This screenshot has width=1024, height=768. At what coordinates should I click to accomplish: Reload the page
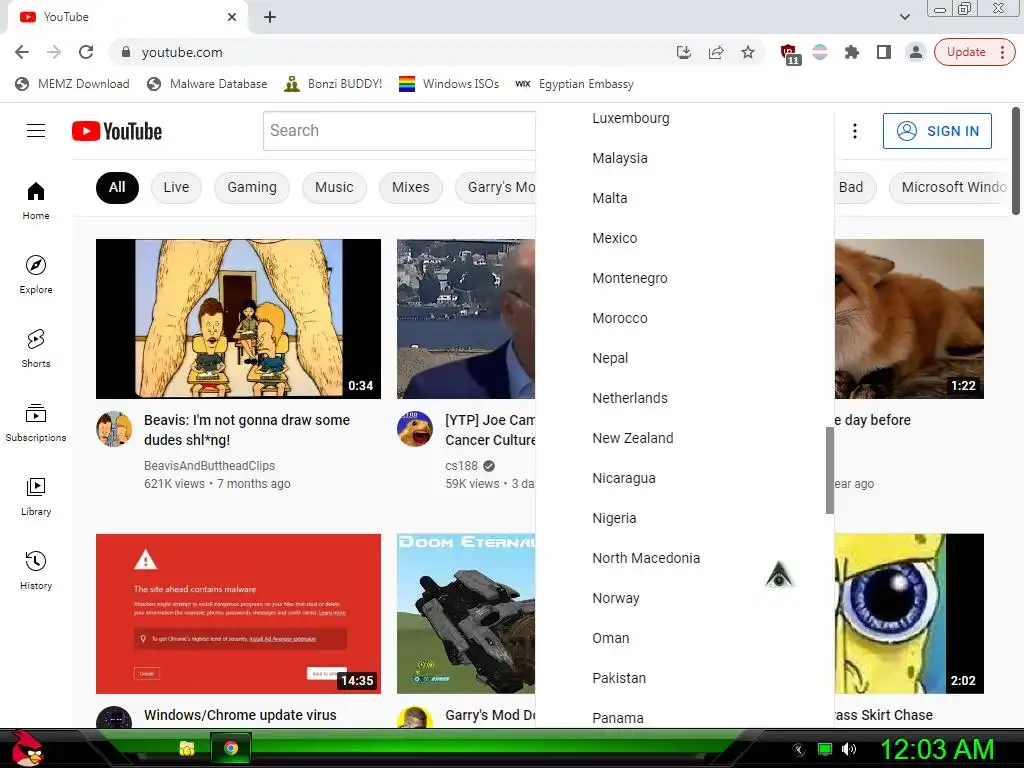tap(86, 52)
